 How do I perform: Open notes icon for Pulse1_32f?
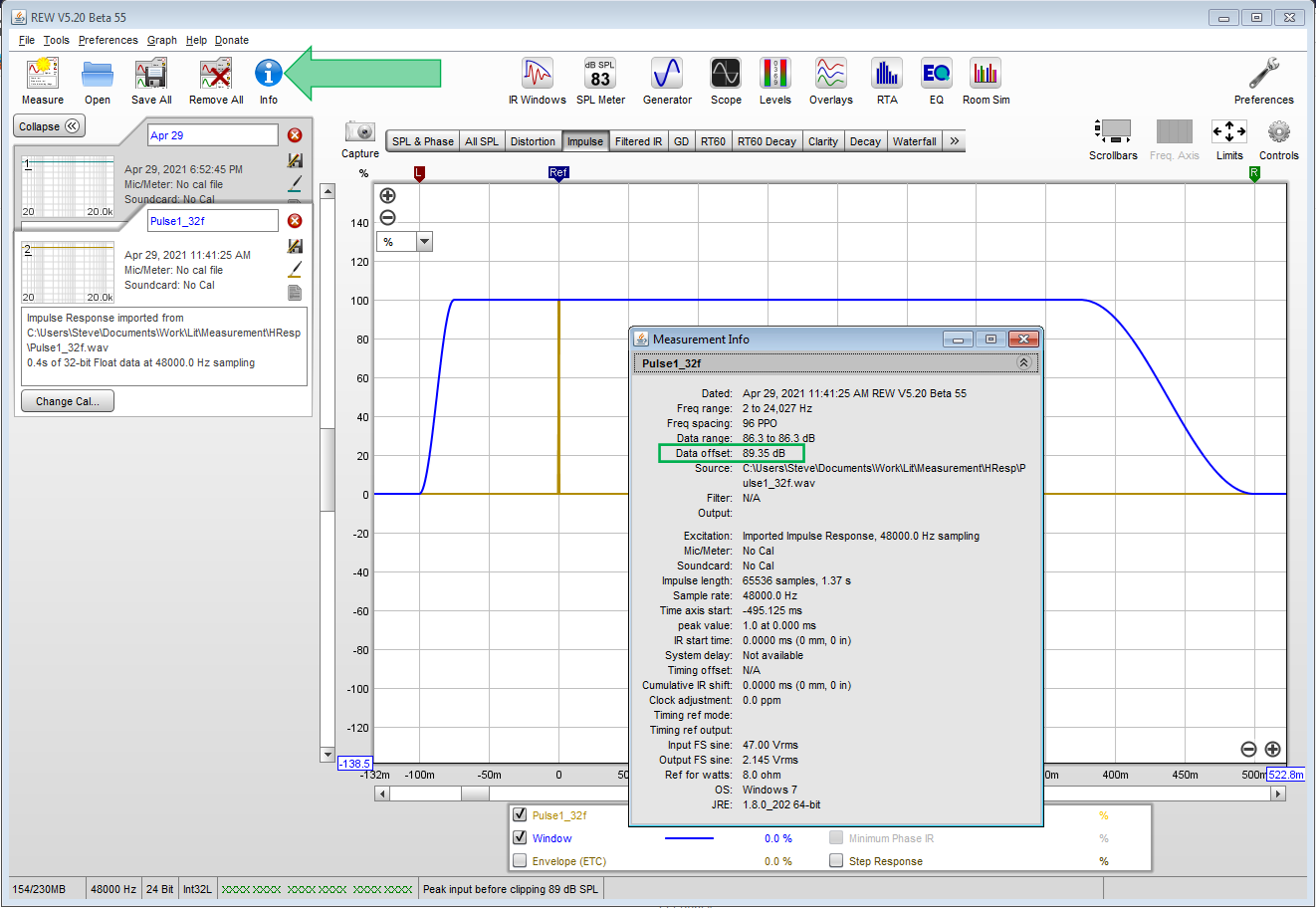(295, 293)
